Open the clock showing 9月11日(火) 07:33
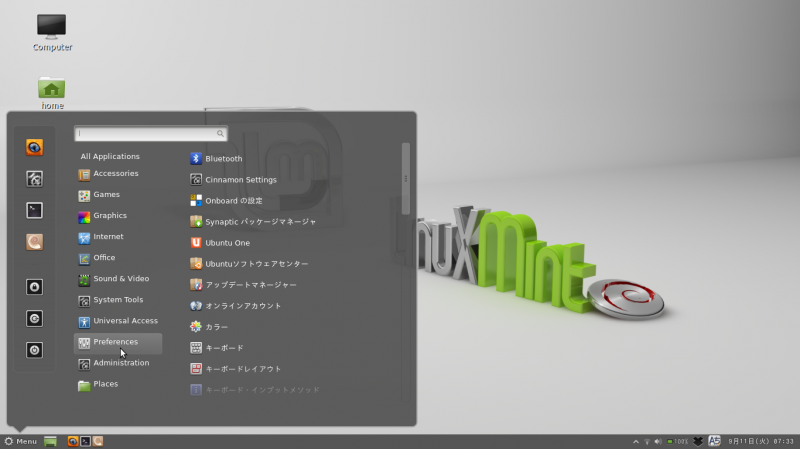The width and height of the screenshot is (800, 449). point(761,442)
